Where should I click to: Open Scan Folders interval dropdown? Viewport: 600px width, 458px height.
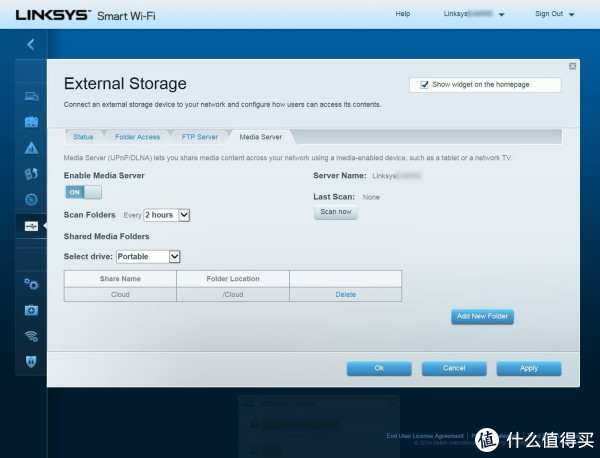[166, 215]
